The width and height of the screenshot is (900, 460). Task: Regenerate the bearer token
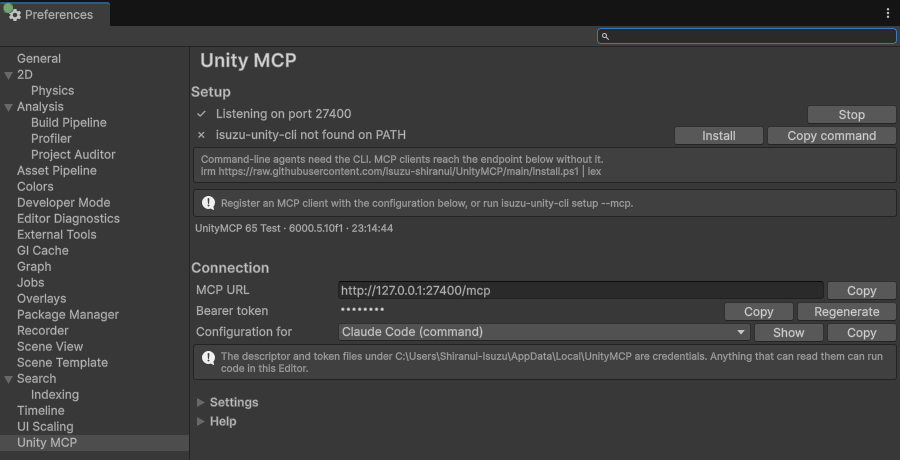coord(846,311)
